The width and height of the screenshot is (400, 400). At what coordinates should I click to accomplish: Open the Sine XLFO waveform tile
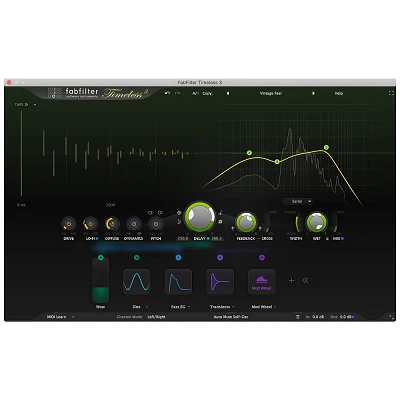(x=136, y=282)
